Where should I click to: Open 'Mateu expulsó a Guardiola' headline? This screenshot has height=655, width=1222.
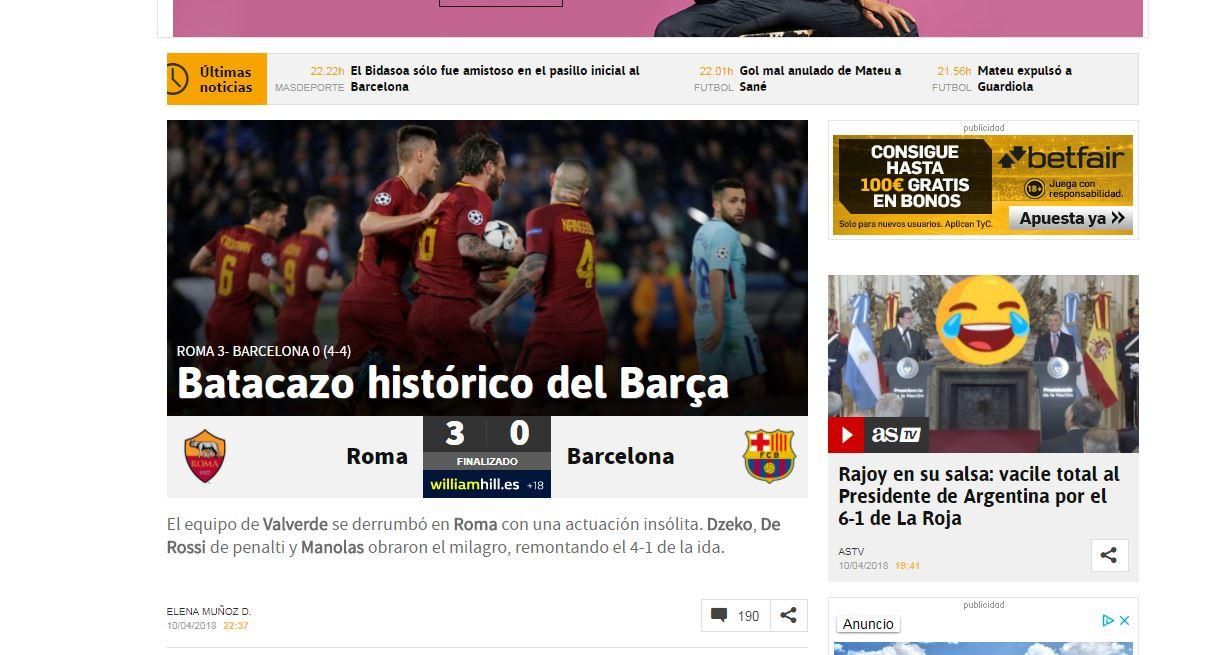(x=1023, y=79)
